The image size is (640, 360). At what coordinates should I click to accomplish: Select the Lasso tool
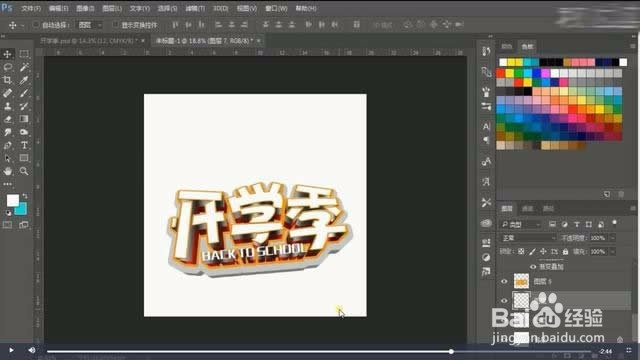(x=7, y=67)
